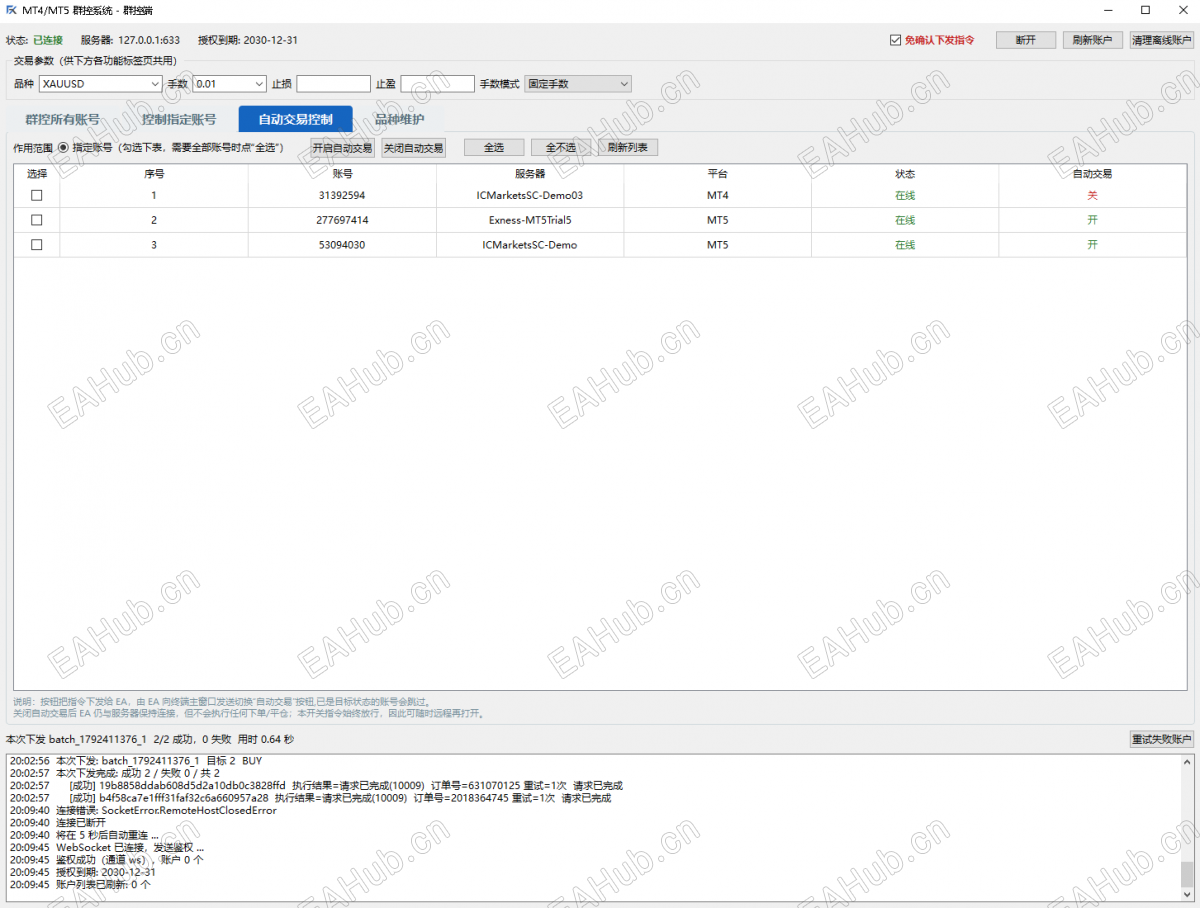Switch to the 品种维护 tab
This screenshot has height=908, width=1200.
pyautogui.click(x=399, y=119)
